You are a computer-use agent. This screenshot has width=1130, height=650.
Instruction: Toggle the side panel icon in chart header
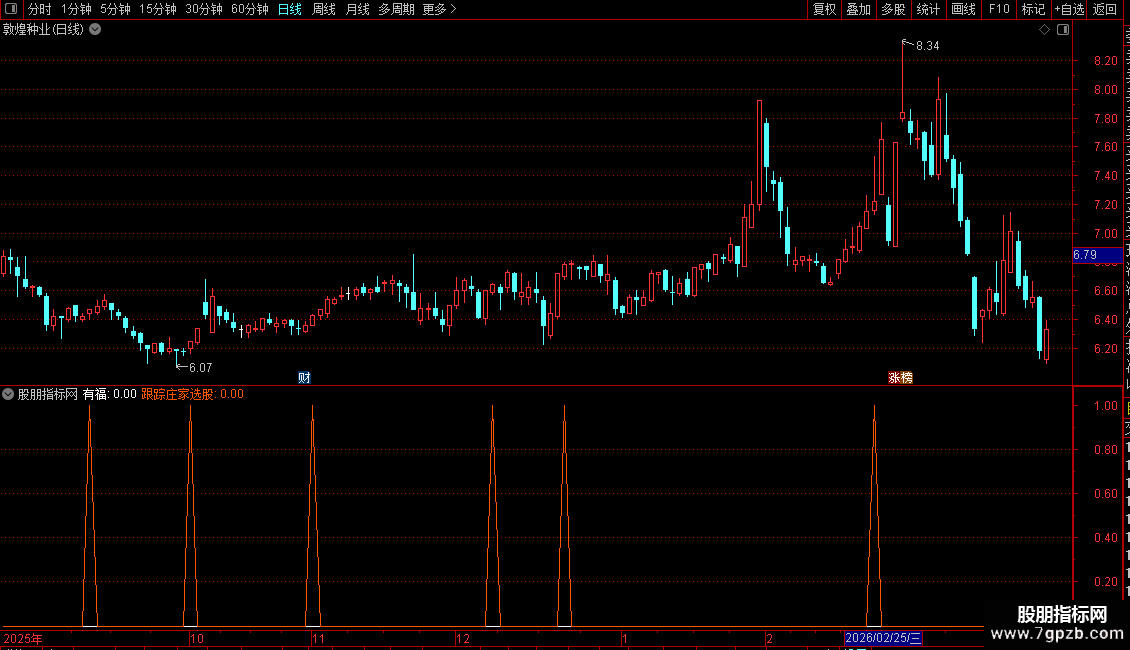tap(1063, 30)
